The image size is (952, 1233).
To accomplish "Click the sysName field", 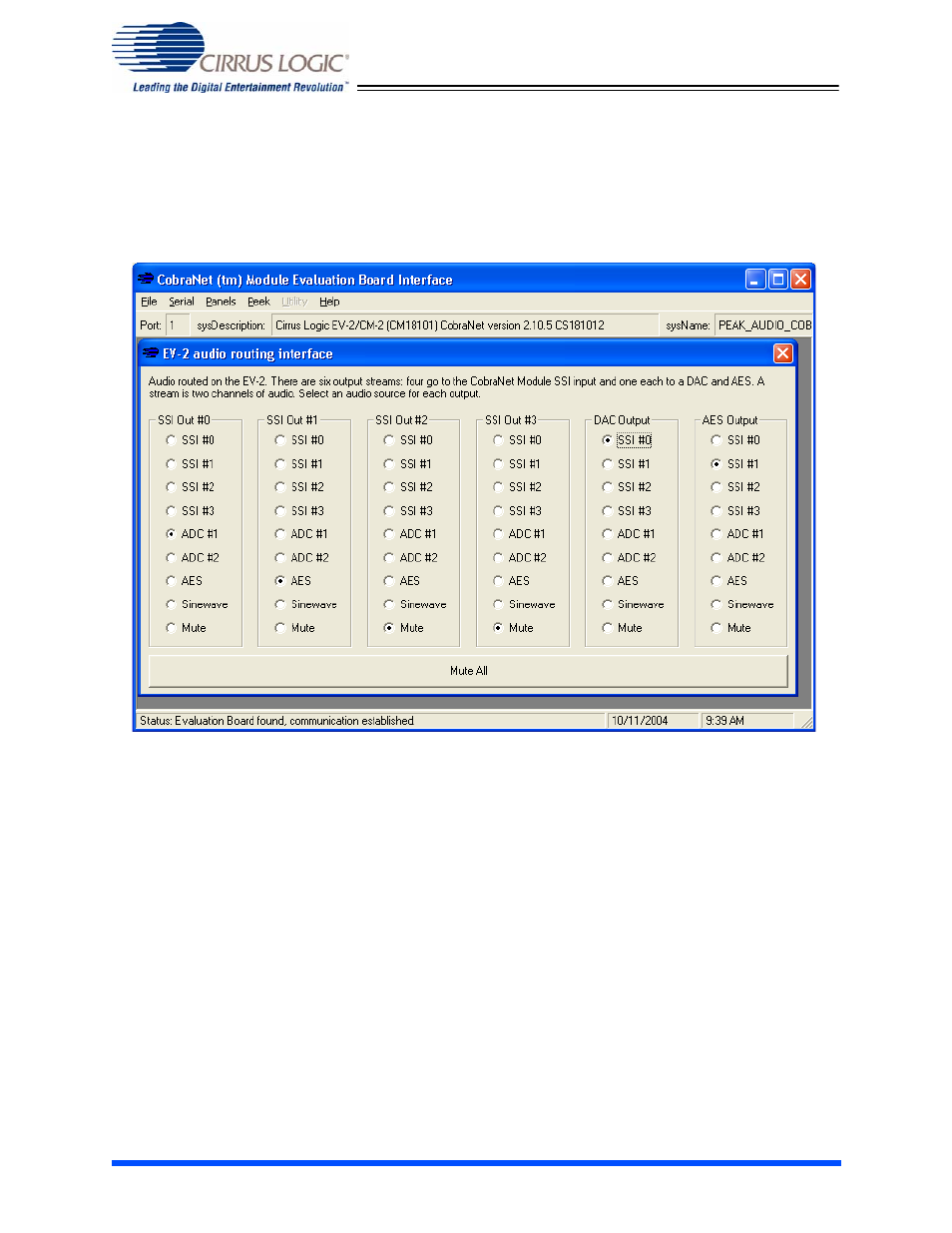I will [763, 325].
